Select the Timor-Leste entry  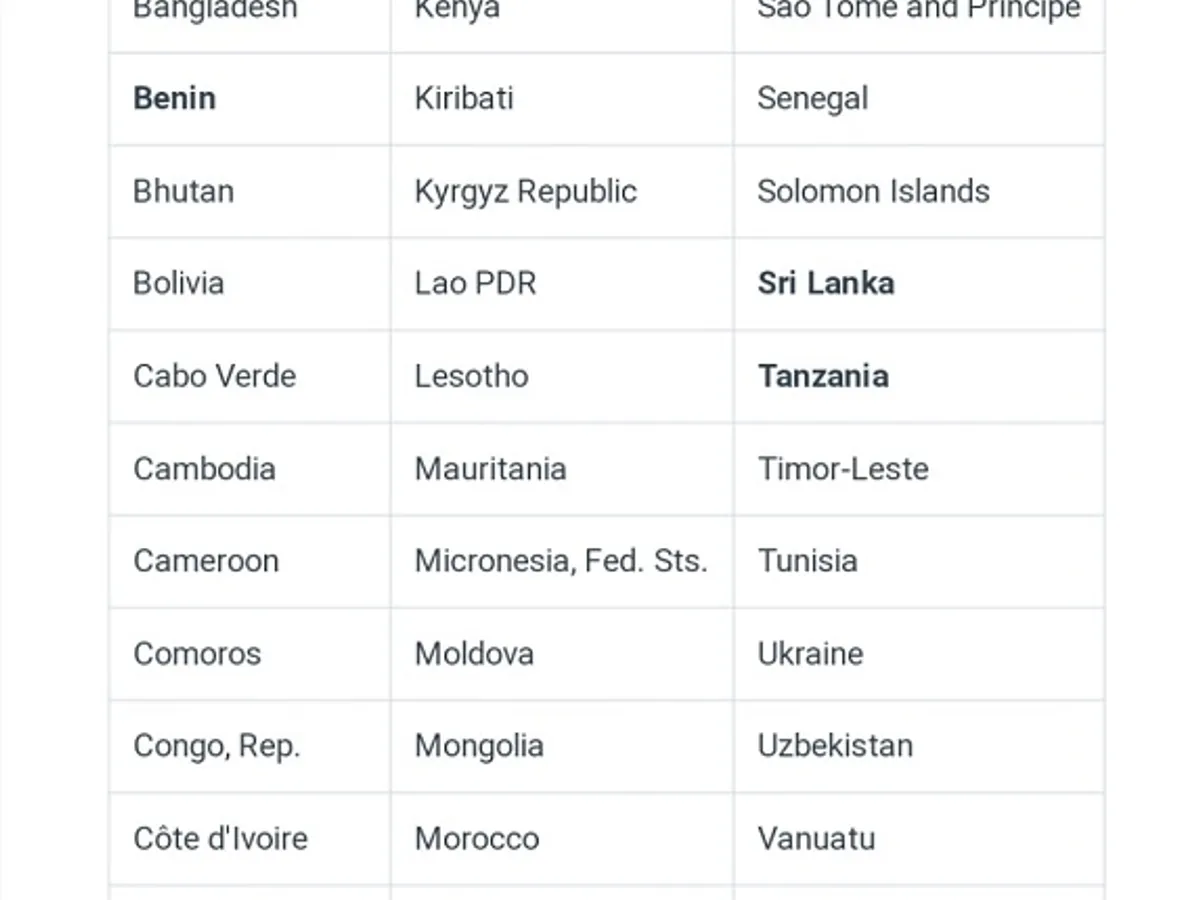pos(843,468)
